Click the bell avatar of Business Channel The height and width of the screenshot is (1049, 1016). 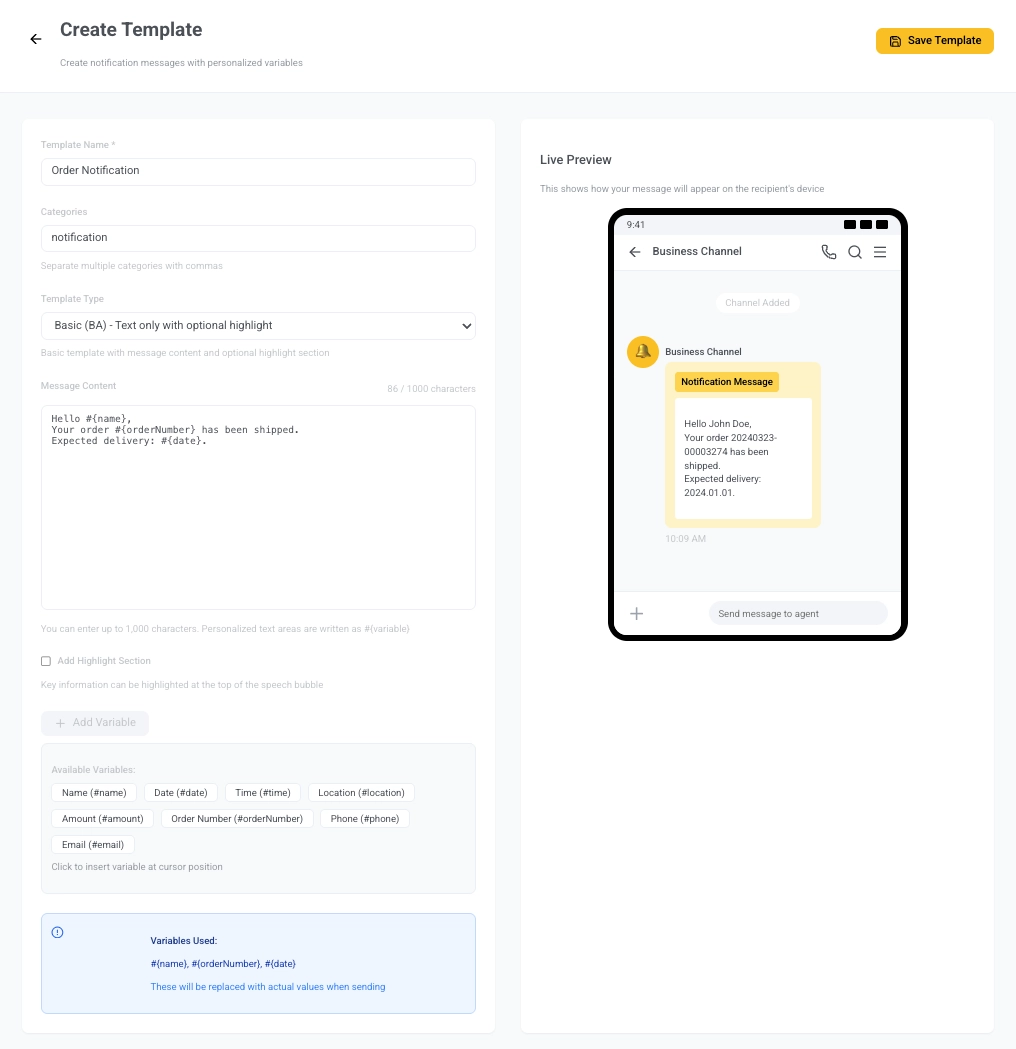pos(642,352)
